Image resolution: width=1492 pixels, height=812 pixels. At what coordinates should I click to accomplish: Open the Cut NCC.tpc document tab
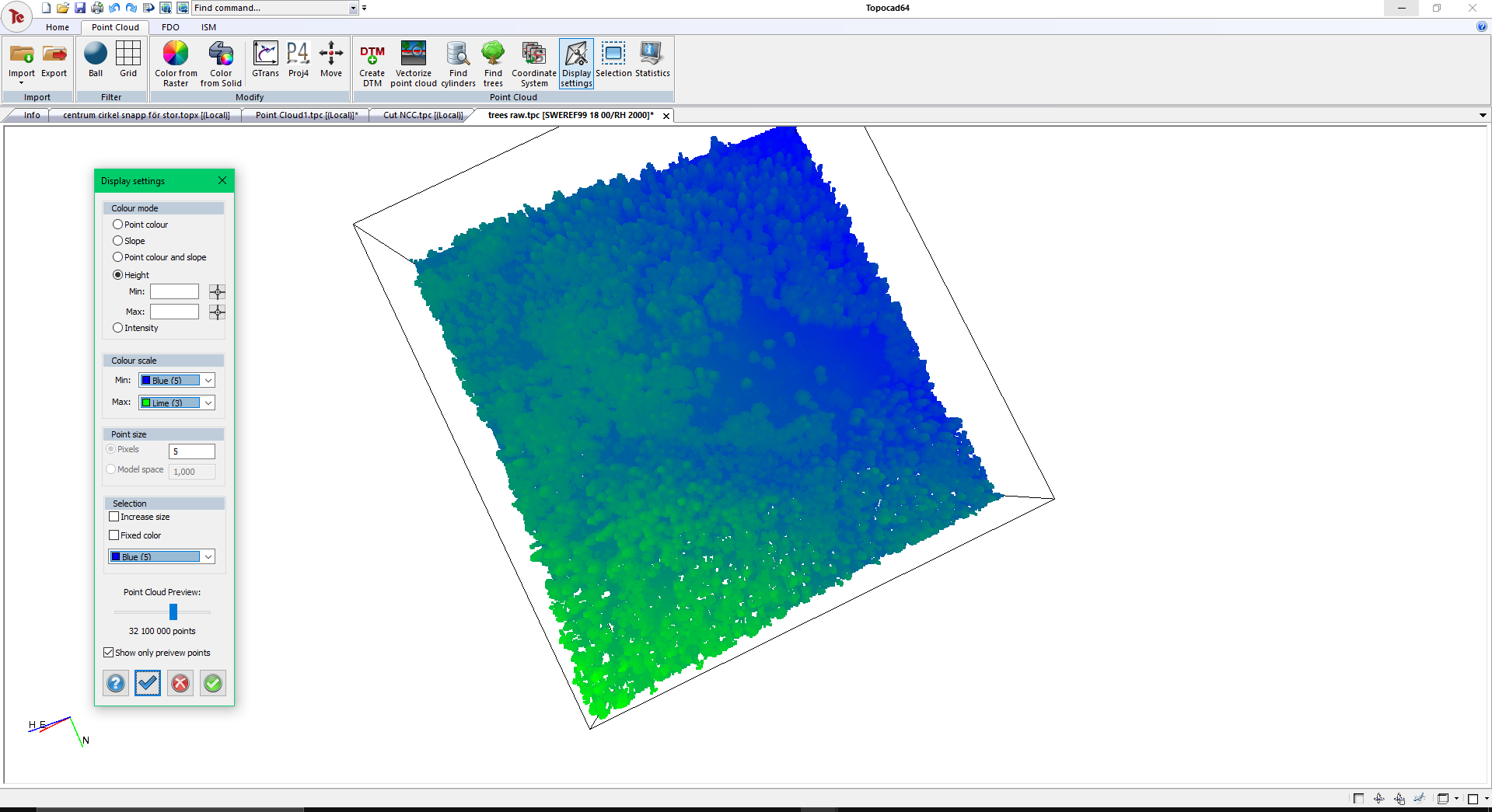point(422,115)
